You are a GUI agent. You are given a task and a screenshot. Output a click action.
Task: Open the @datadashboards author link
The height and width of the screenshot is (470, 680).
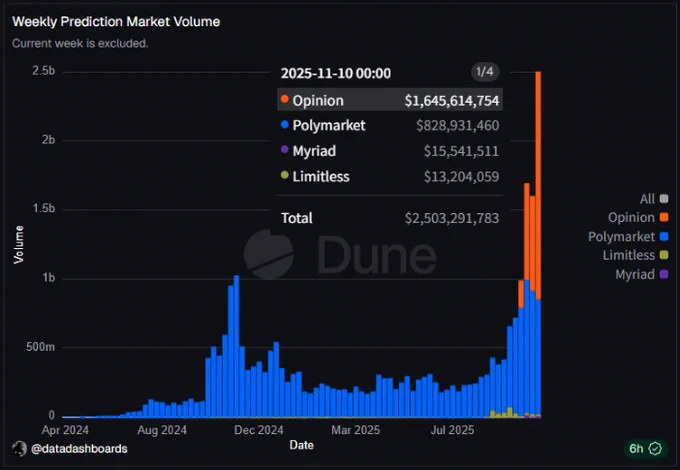point(79,448)
